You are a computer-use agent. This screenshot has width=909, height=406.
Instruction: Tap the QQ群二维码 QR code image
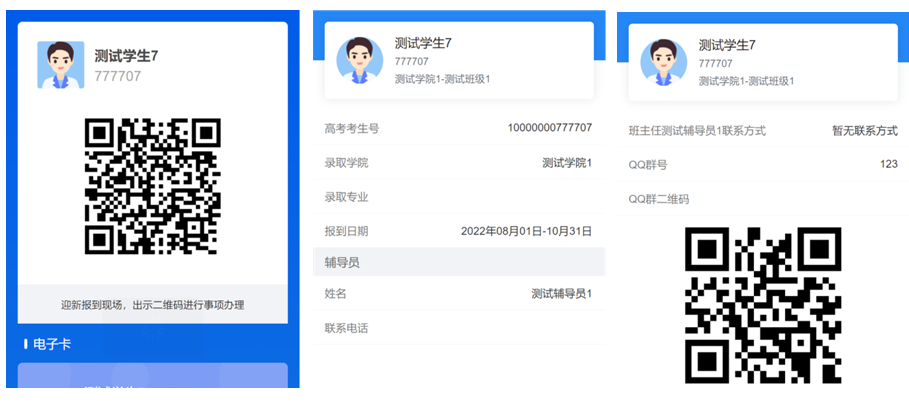(762, 305)
